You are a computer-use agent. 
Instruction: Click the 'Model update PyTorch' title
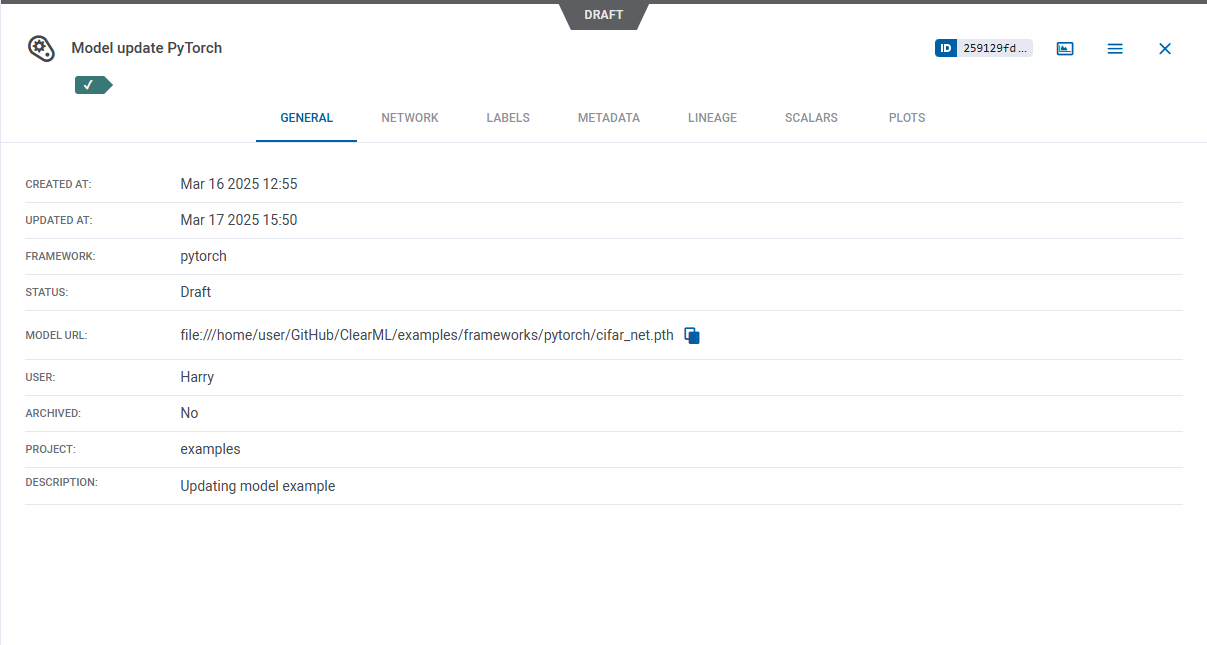click(x=147, y=48)
